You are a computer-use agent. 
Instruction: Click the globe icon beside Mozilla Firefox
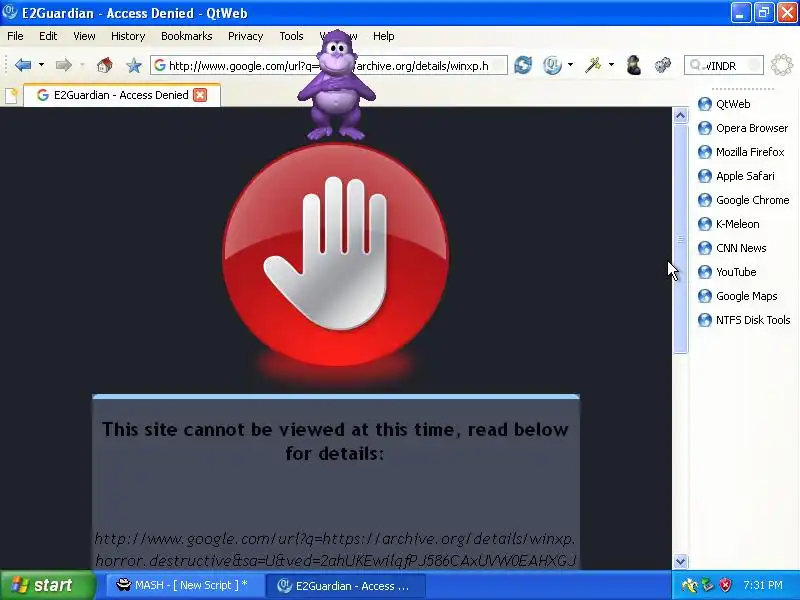(705, 152)
